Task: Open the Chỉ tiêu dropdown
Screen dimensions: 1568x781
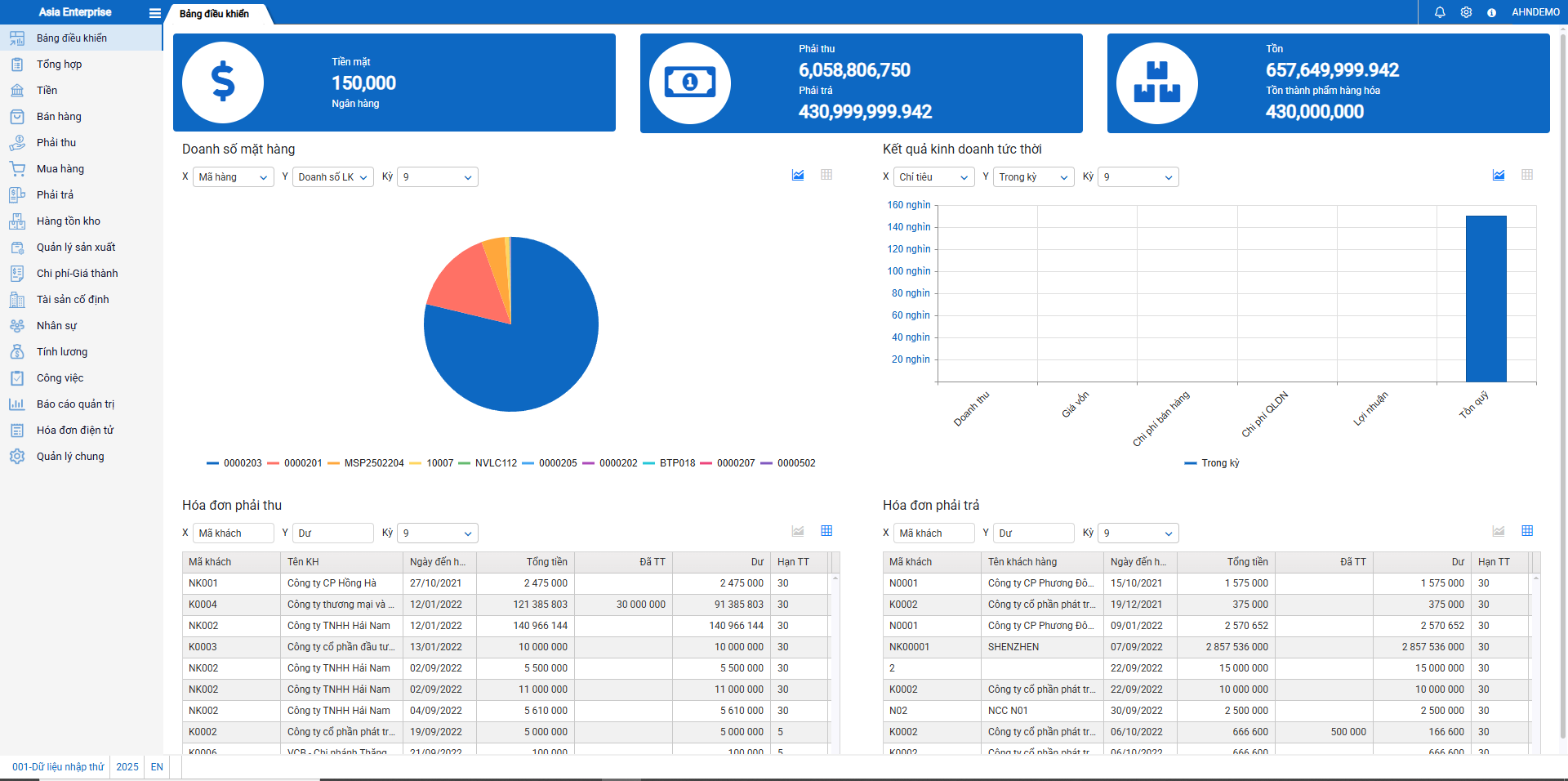Action: 933,177
